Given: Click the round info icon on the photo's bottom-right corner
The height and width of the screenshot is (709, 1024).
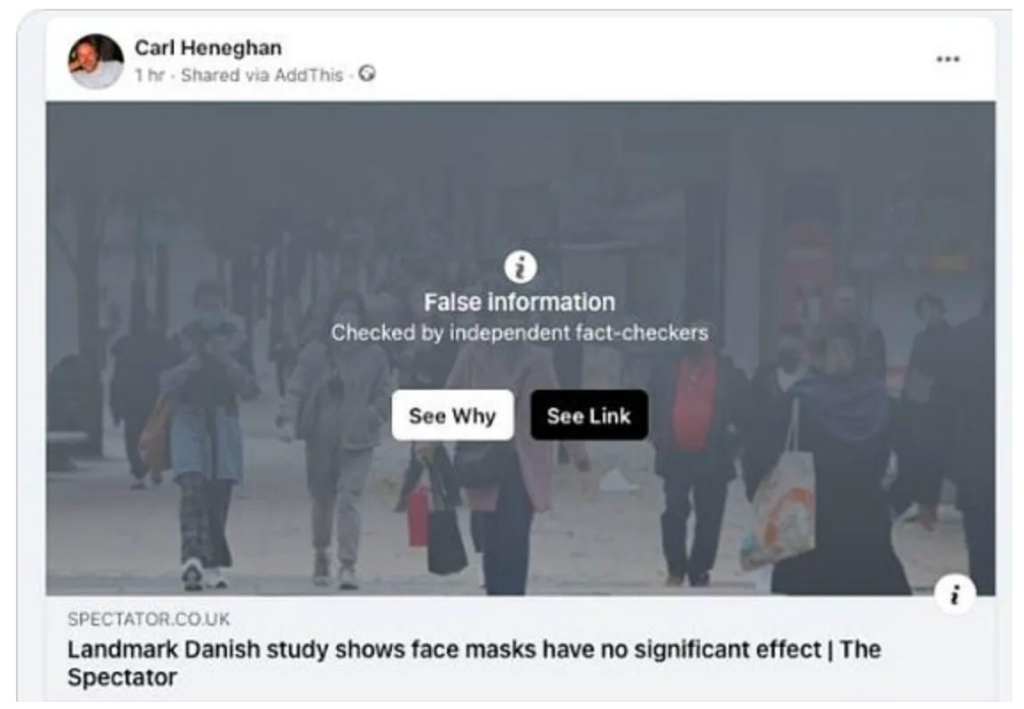Looking at the screenshot, I should (955, 594).
